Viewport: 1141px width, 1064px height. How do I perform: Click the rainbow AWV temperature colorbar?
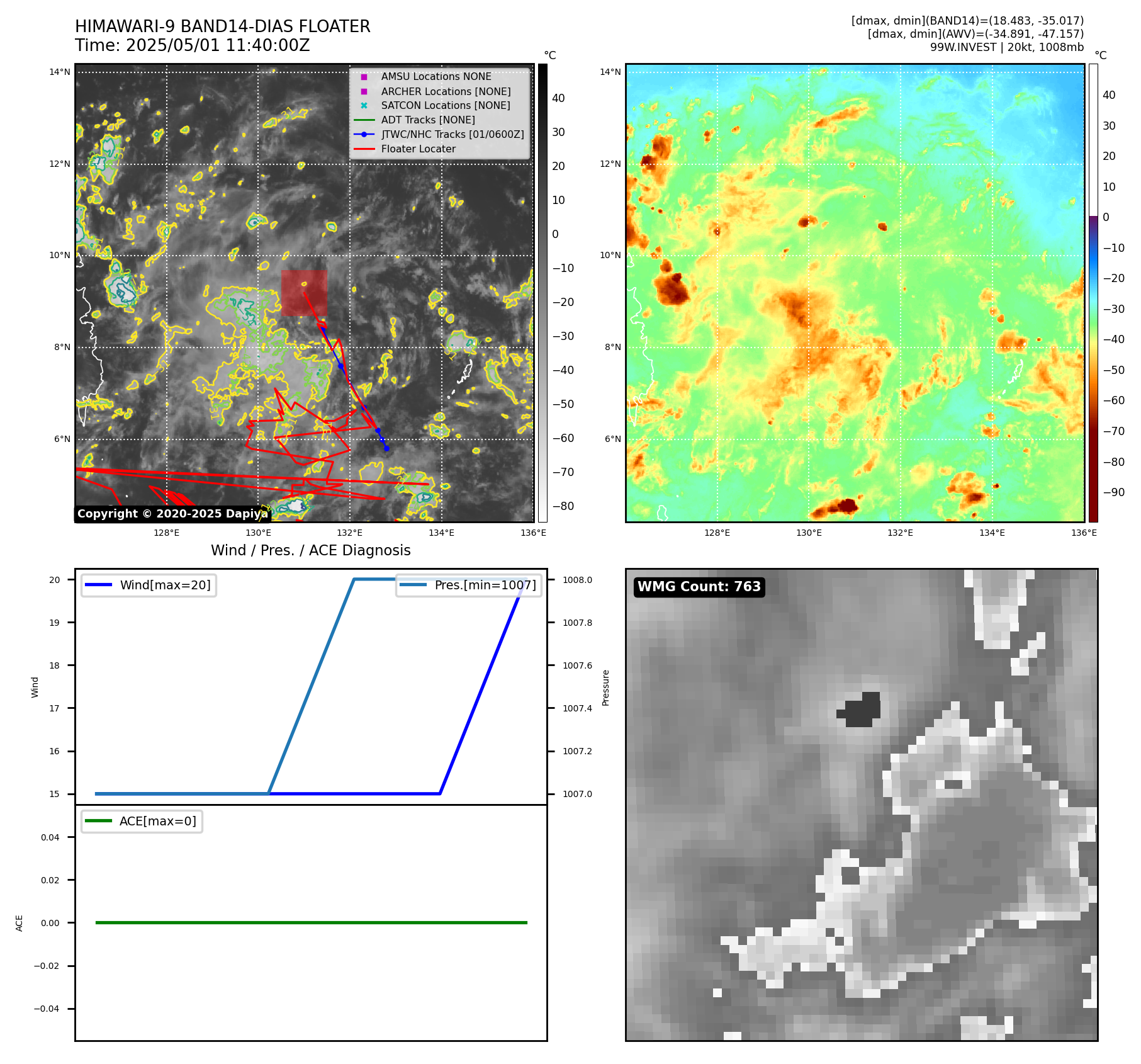(1094, 293)
